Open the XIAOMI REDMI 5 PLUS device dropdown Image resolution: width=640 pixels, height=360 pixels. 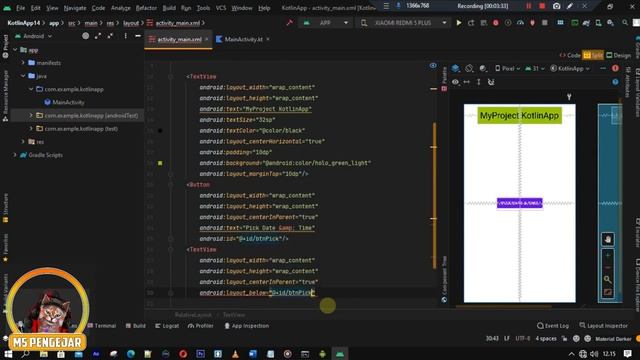404,23
